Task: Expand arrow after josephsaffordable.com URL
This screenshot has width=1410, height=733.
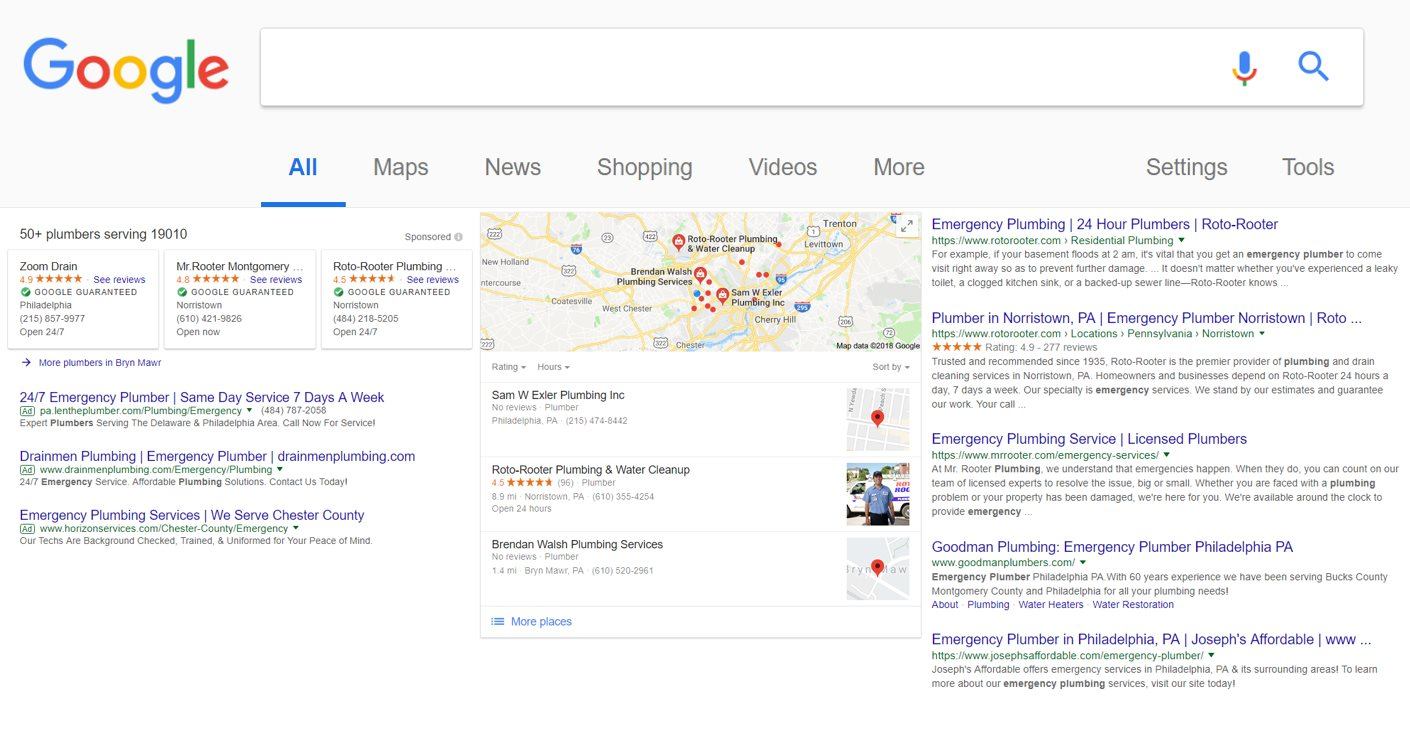Action: (1211, 655)
